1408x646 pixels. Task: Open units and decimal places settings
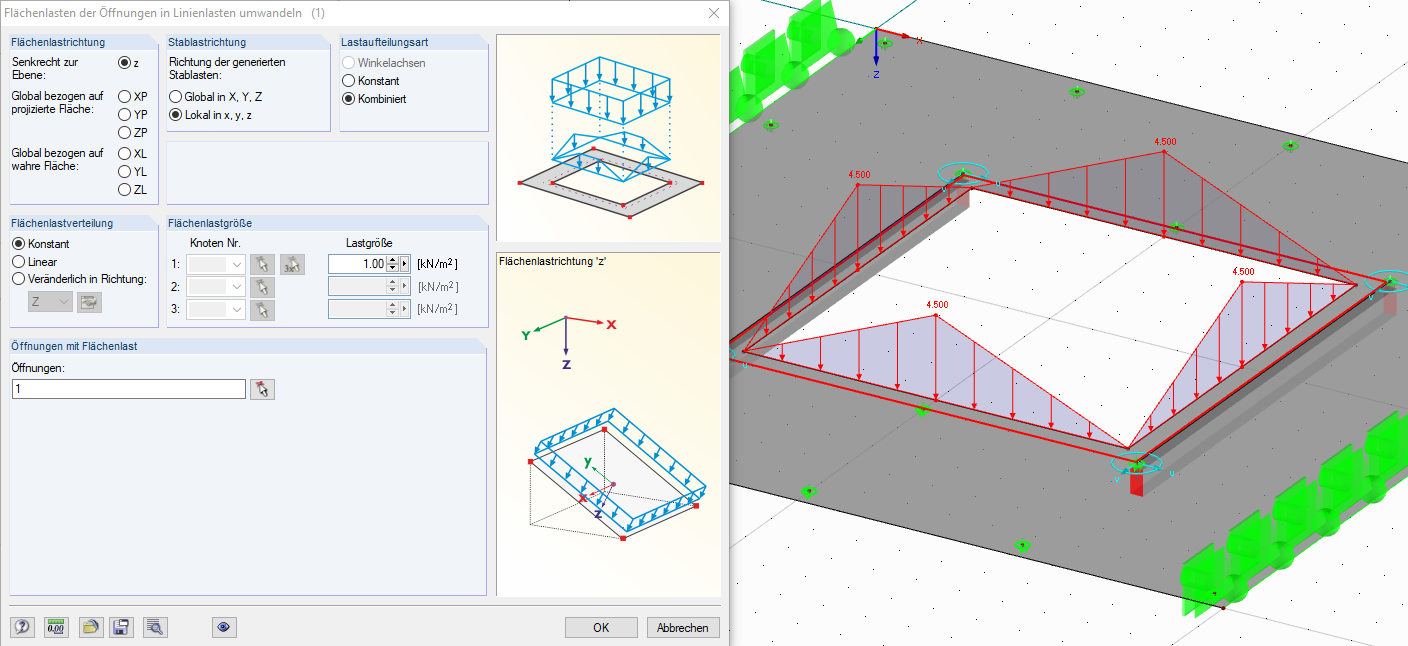(x=56, y=627)
